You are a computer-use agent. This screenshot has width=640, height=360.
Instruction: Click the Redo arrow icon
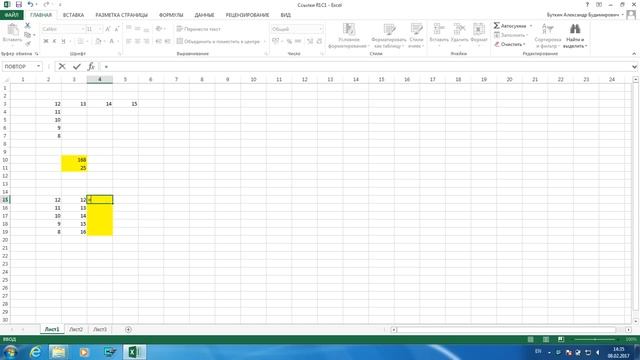[46, 4]
